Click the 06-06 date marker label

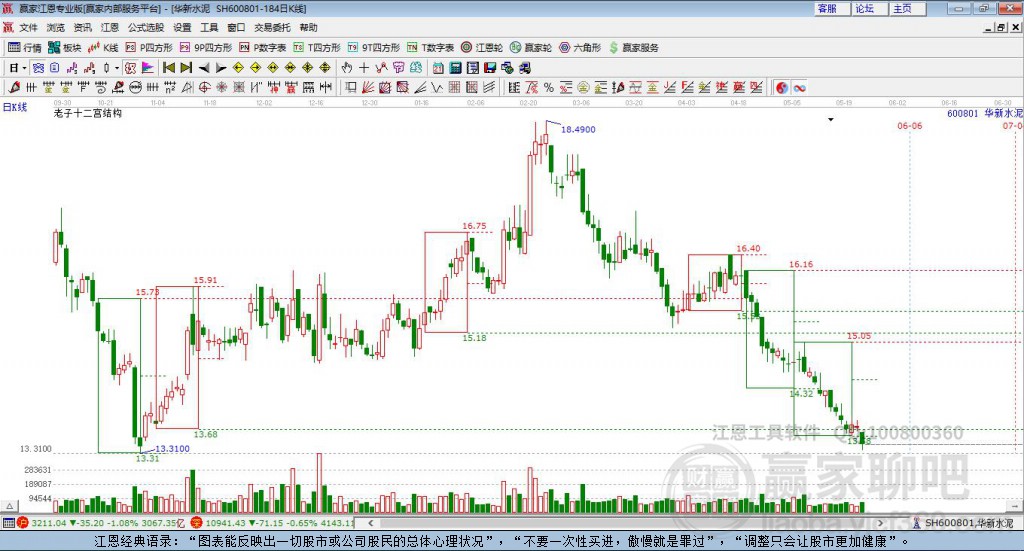coord(910,125)
